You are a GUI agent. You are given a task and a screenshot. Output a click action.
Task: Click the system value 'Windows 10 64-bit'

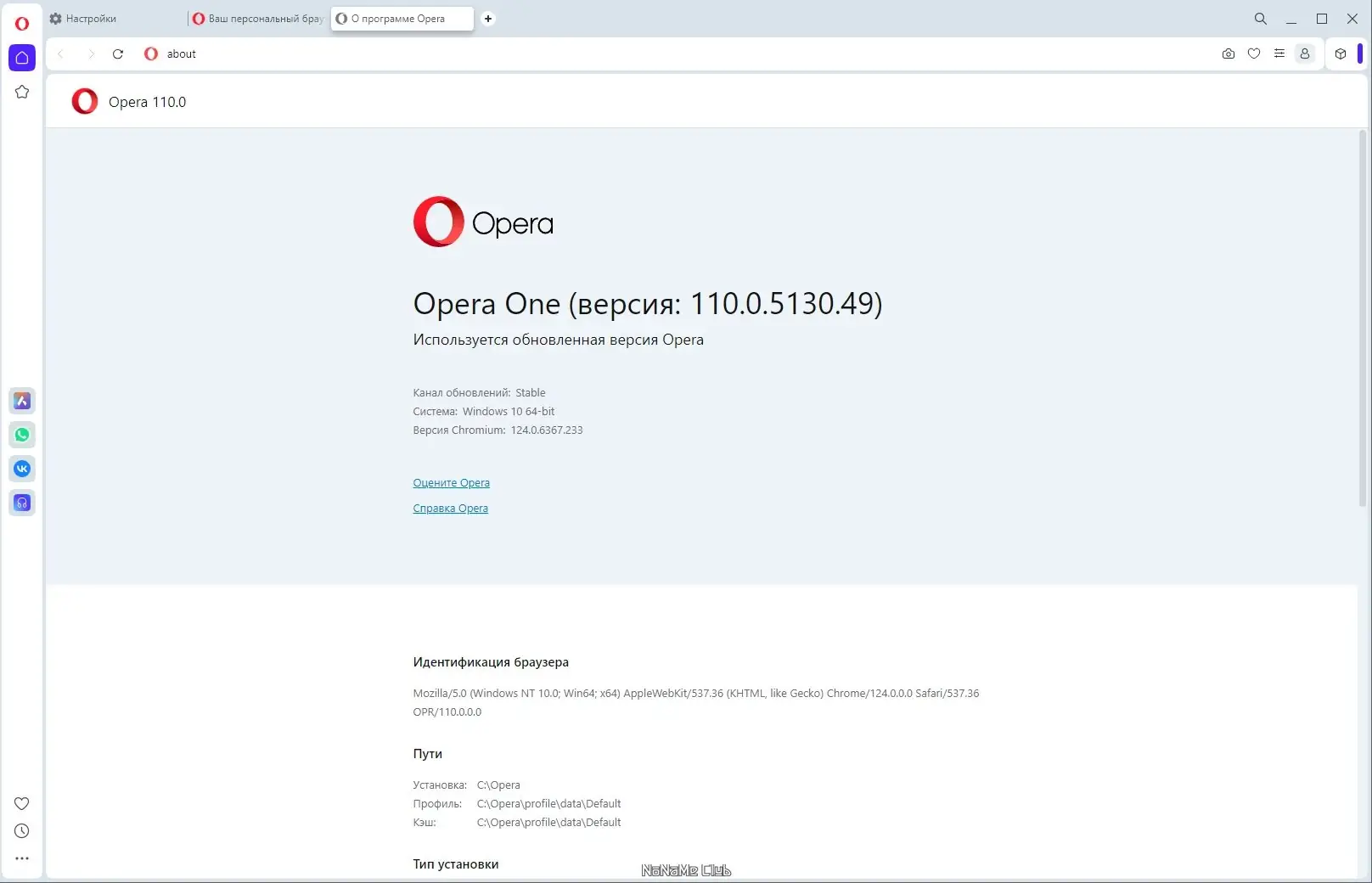click(x=509, y=412)
